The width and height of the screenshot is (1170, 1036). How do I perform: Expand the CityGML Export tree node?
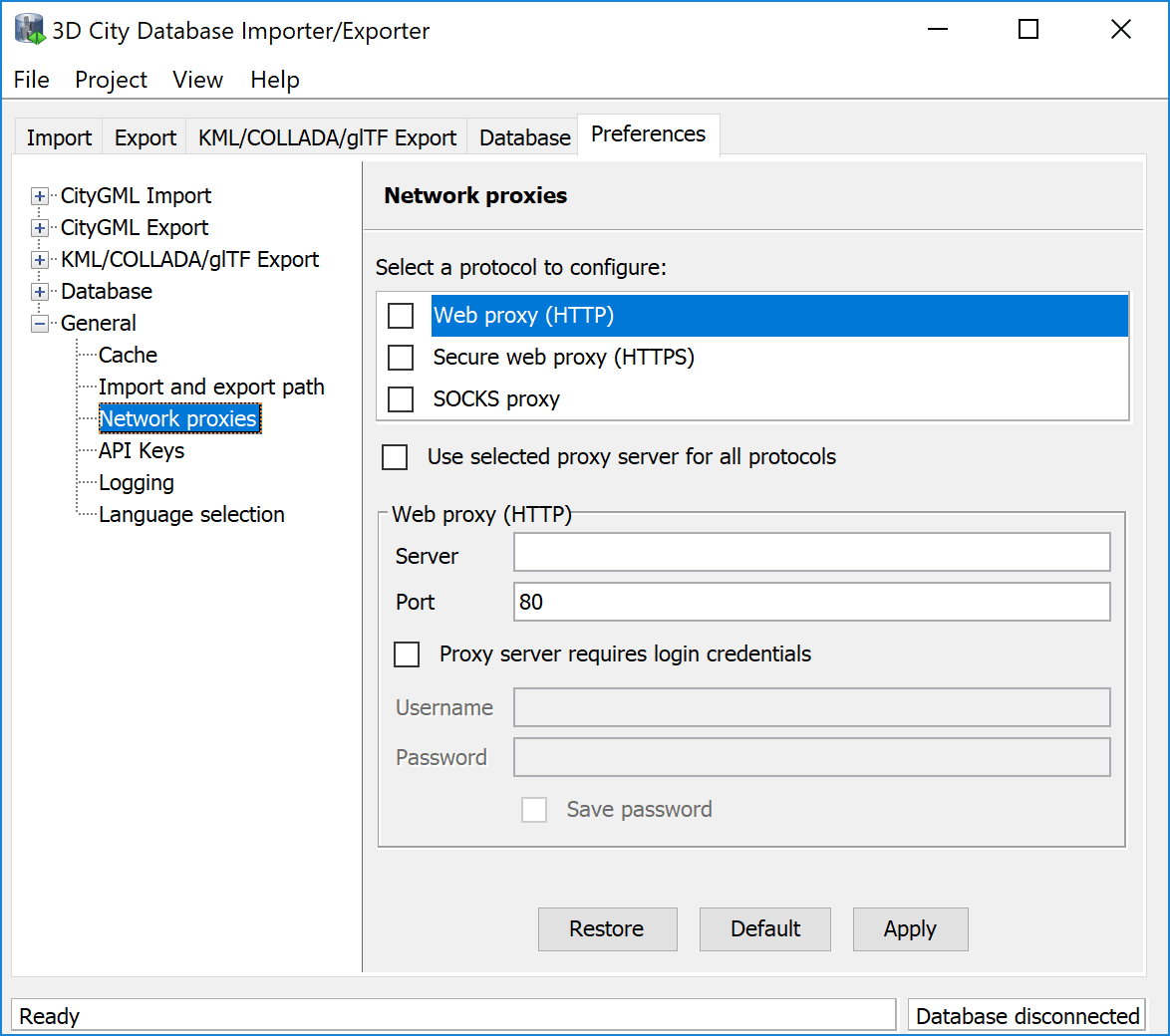(39, 227)
